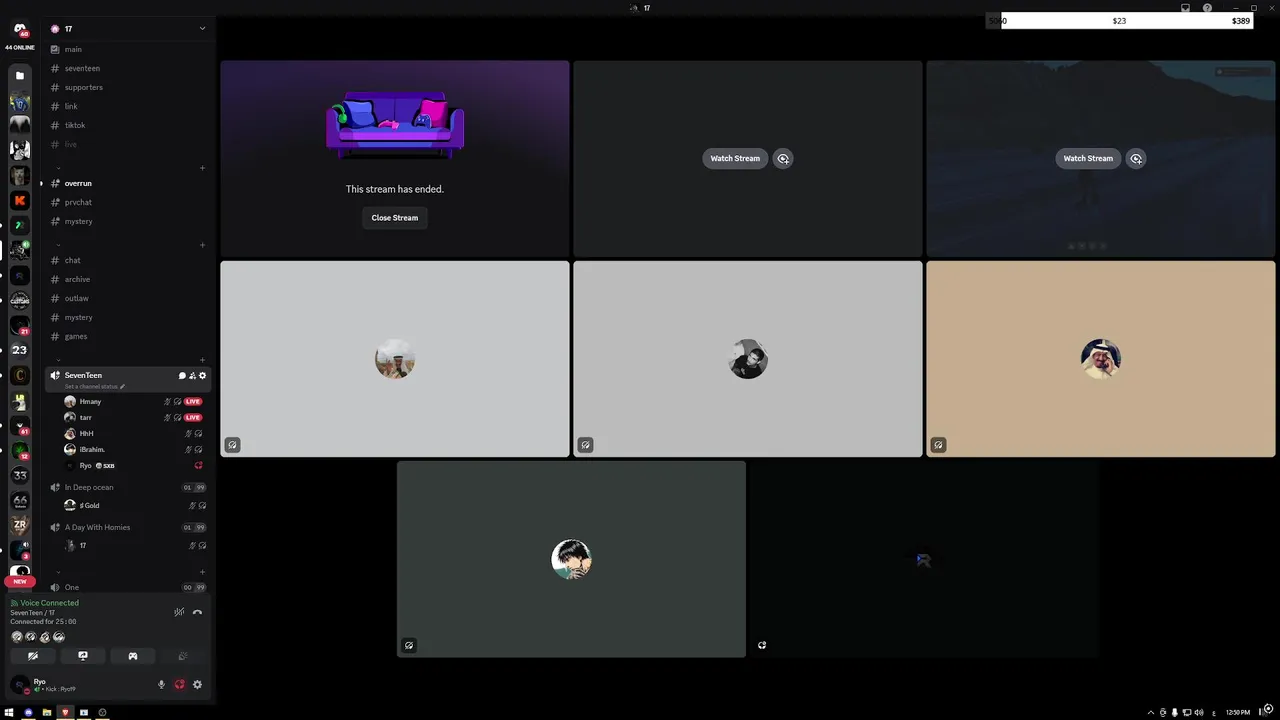The height and width of the screenshot is (720, 1280).
Task: Join the In Deep ocean voice channel
Action: pyautogui.click(x=129, y=487)
